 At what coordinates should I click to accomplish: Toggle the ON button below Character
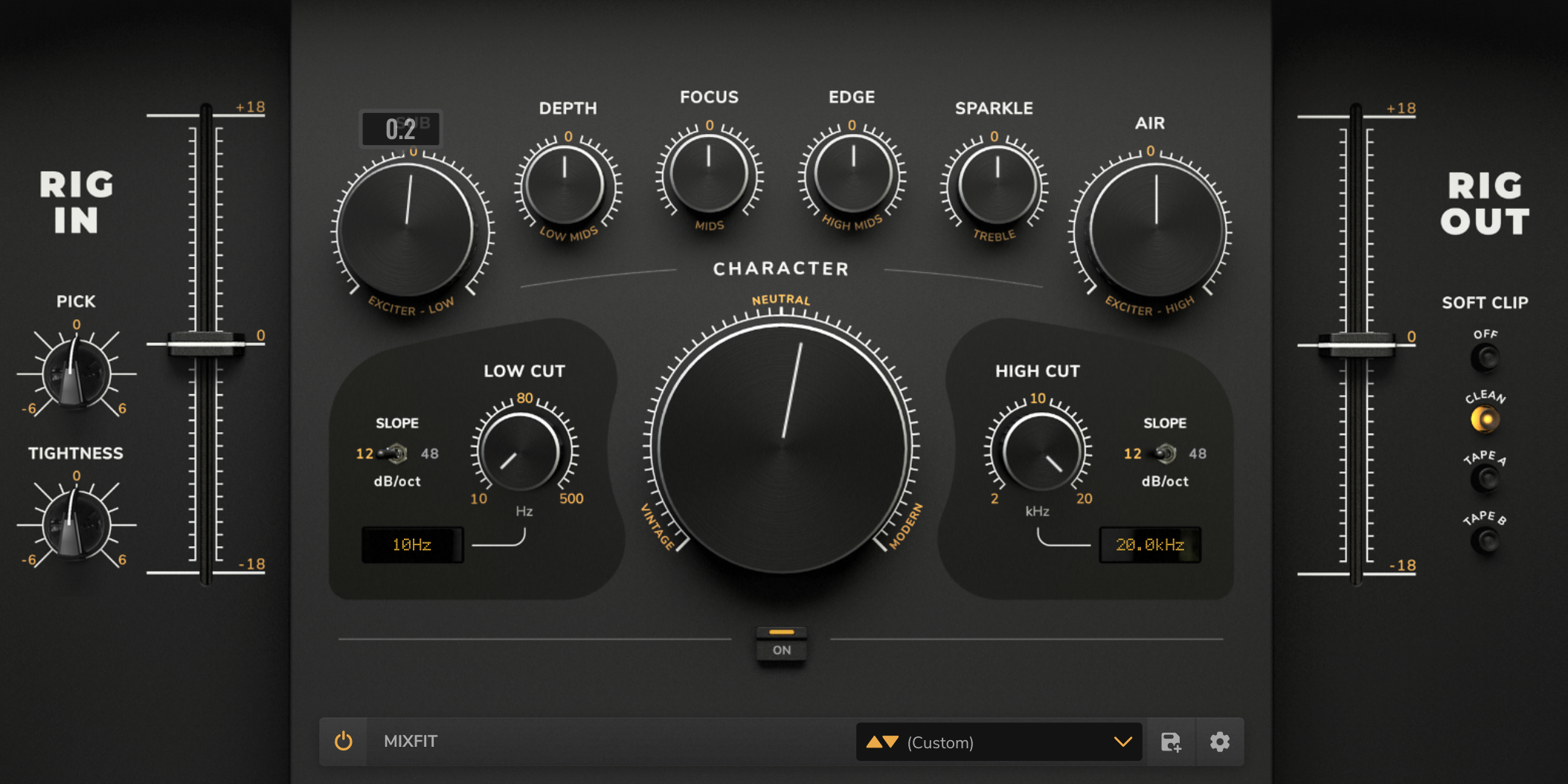(781, 643)
